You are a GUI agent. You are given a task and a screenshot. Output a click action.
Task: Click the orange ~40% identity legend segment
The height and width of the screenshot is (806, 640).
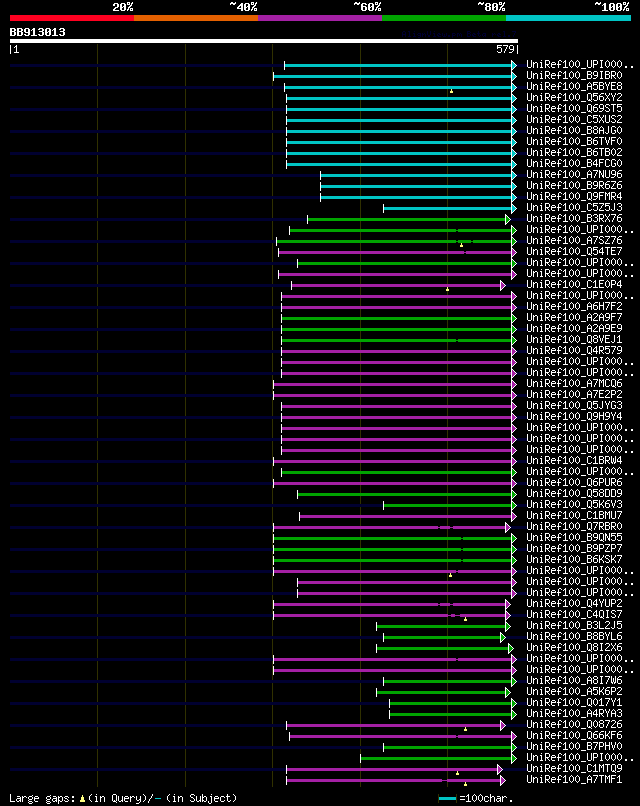coord(196,18)
